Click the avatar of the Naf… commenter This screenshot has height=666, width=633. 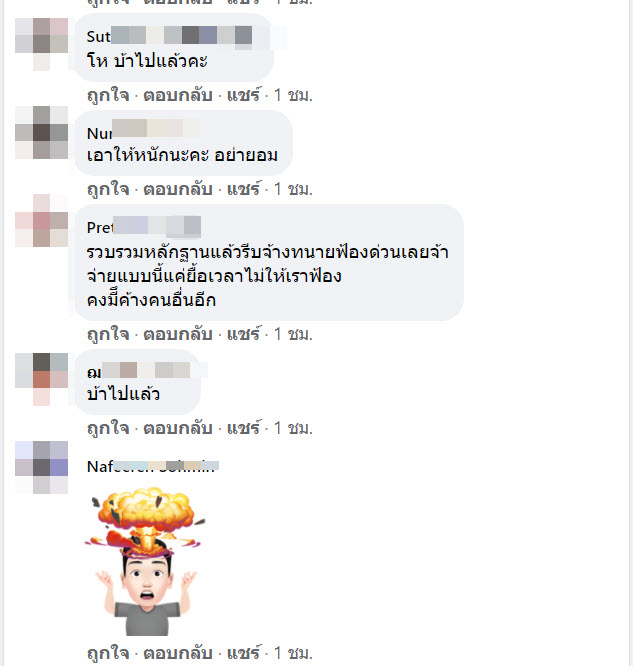pyautogui.click(x=42, y=467)
